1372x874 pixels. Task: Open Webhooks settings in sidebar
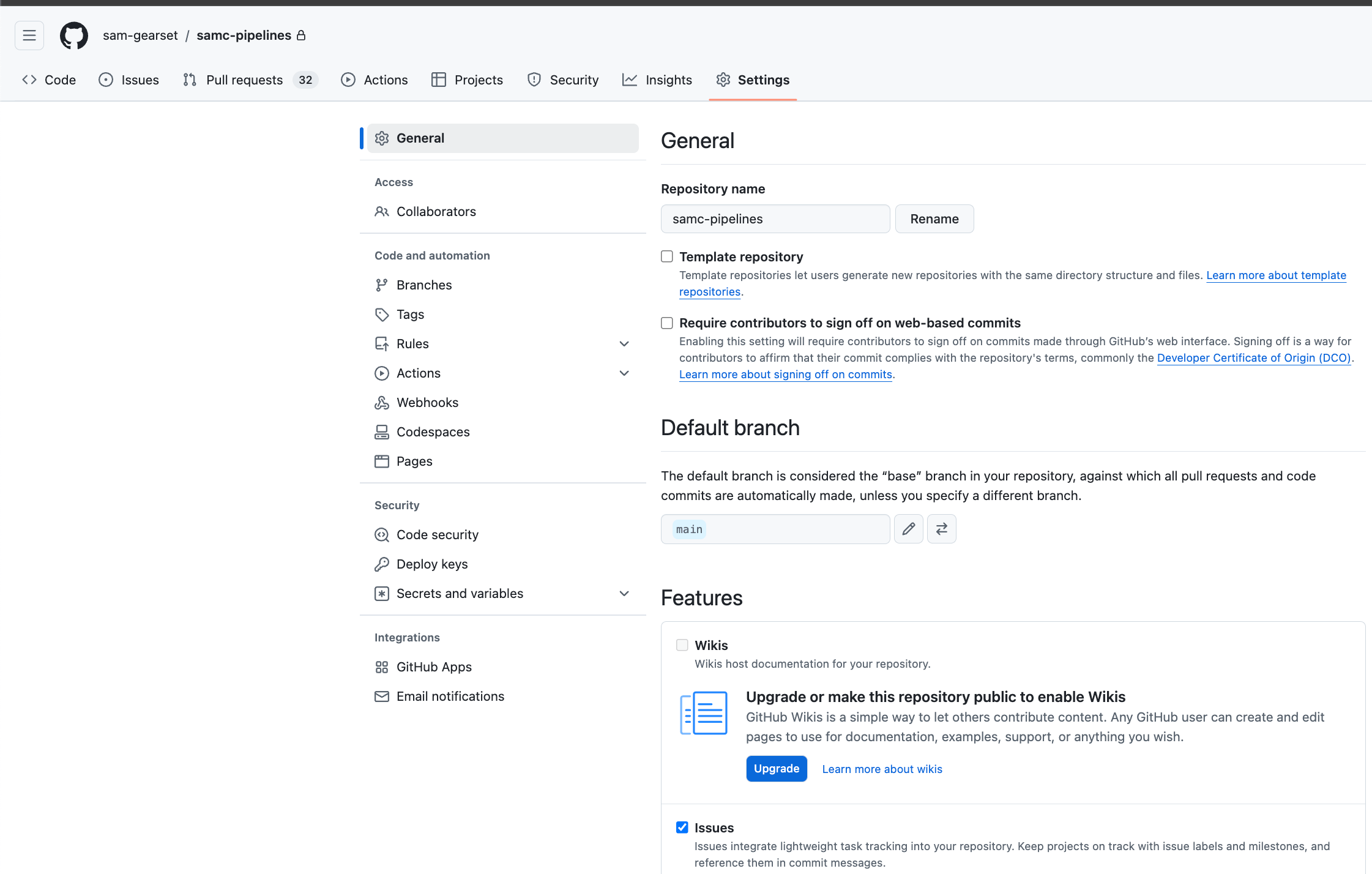click(x=427, y=403)
